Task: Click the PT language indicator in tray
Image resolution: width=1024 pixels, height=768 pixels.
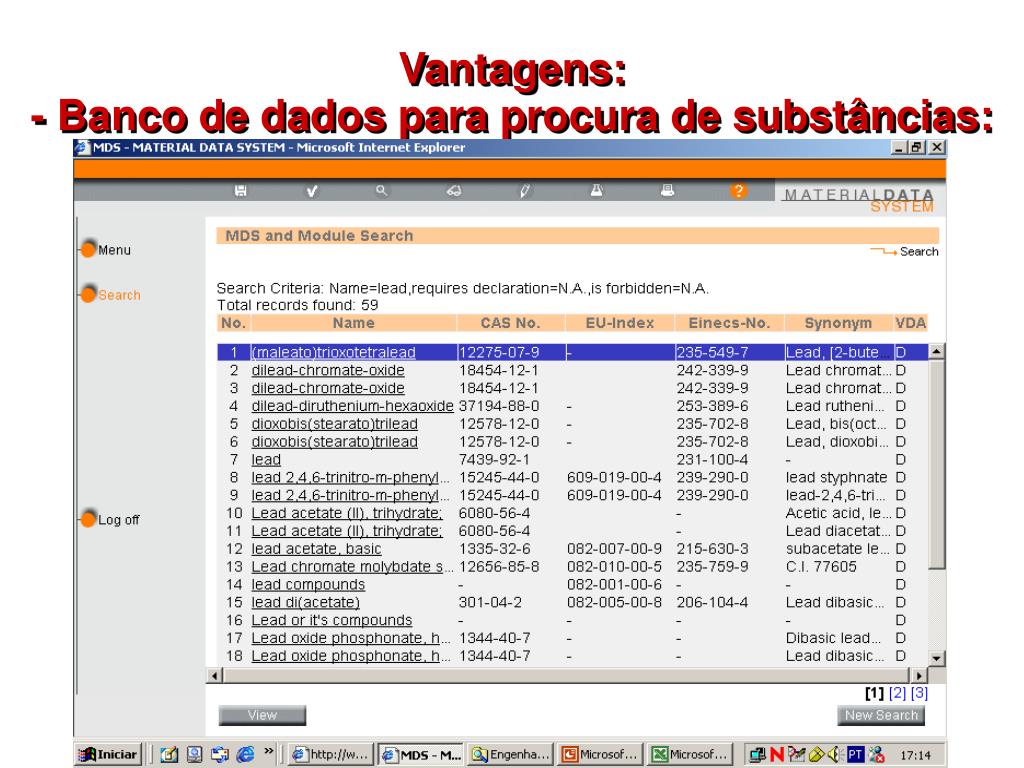Action: pos(855,754)
